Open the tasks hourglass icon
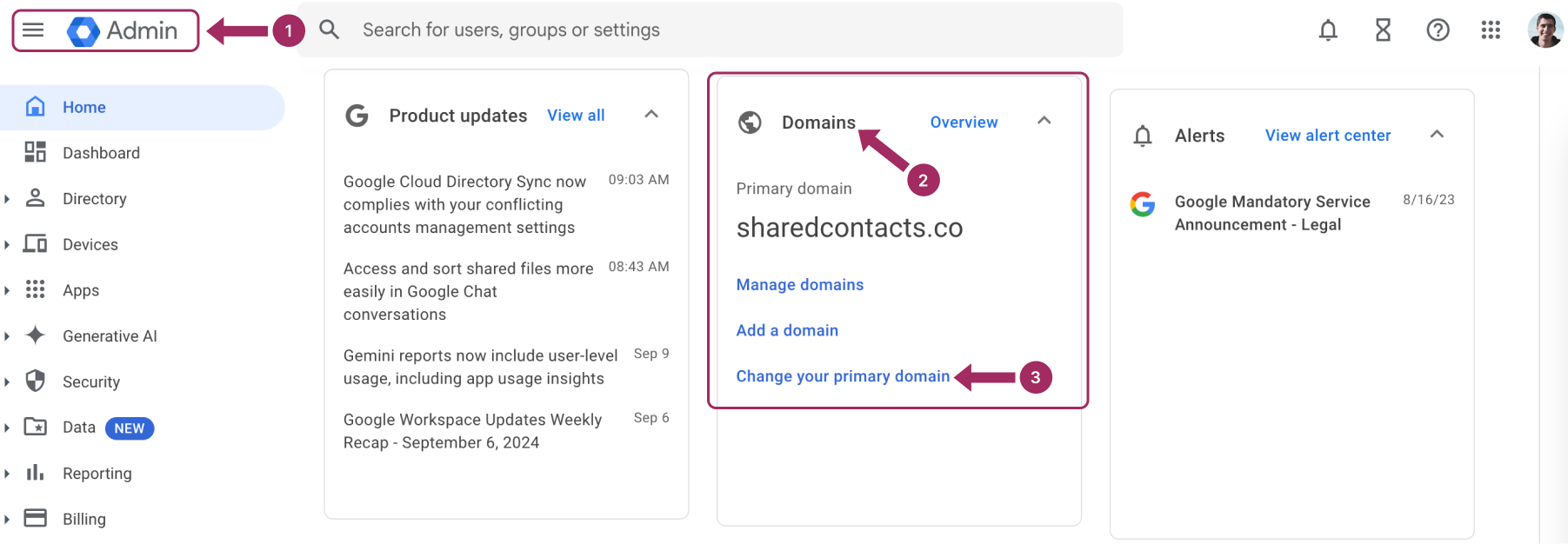Image resolution: width=1568 pixels, height=544 pixels. coord(1383,30)
